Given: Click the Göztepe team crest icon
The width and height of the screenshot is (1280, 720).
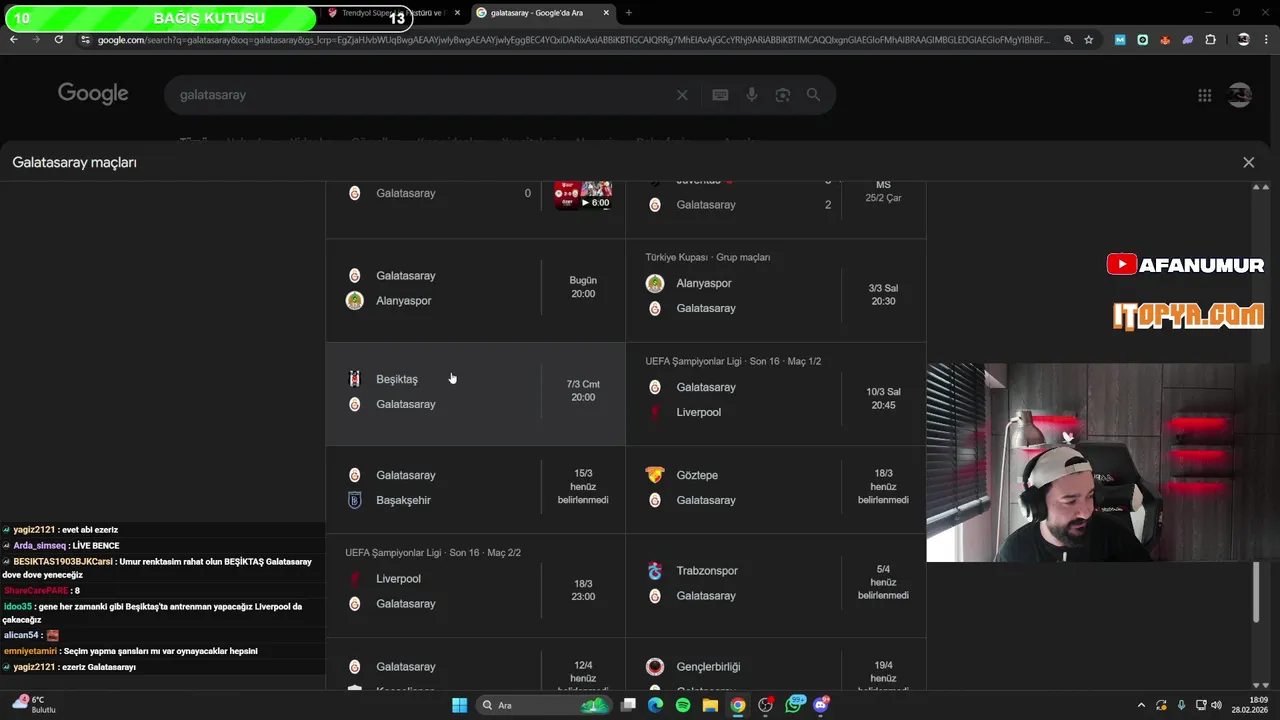Looking at the screenshot, I should click(x=655, y=475).
